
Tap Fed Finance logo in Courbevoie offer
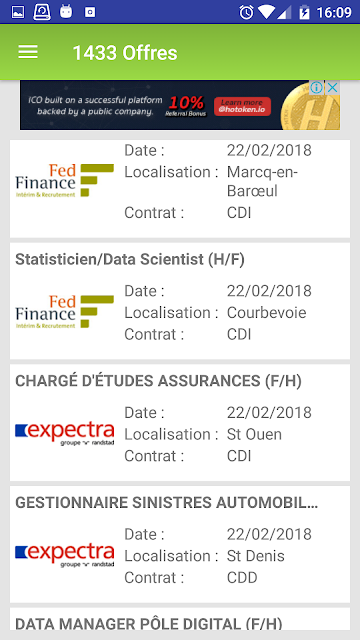64,312
